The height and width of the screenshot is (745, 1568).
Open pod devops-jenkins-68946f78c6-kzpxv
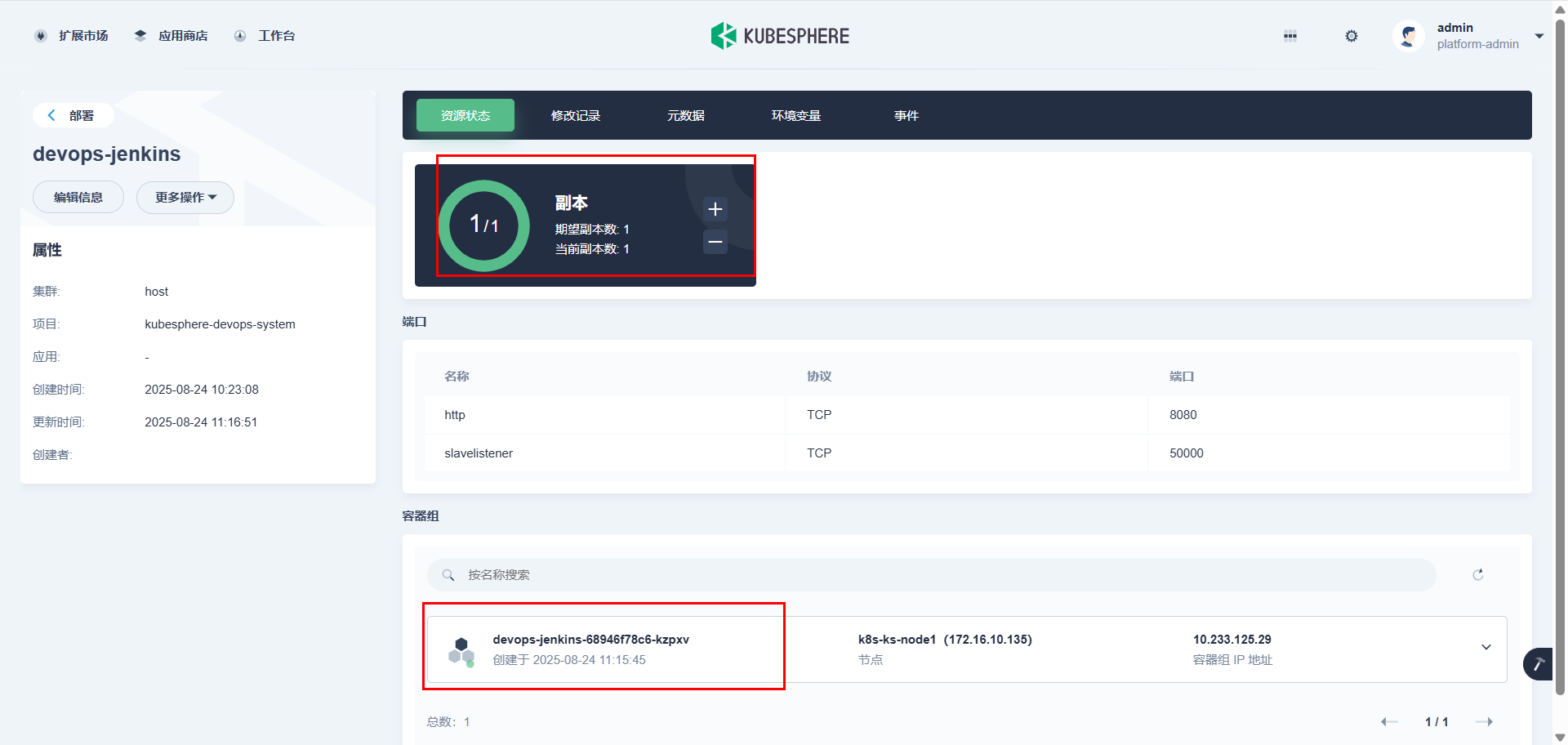(x=590, y=640)
